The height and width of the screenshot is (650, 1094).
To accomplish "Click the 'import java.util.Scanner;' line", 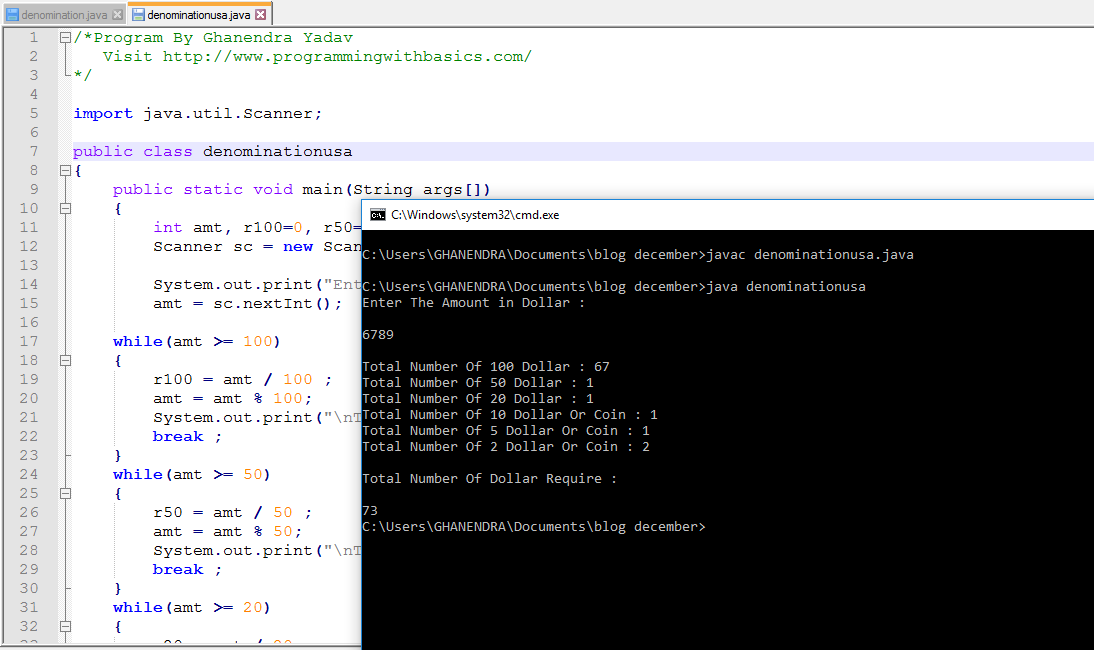I will pyautogui.click(x=197, y=114).
